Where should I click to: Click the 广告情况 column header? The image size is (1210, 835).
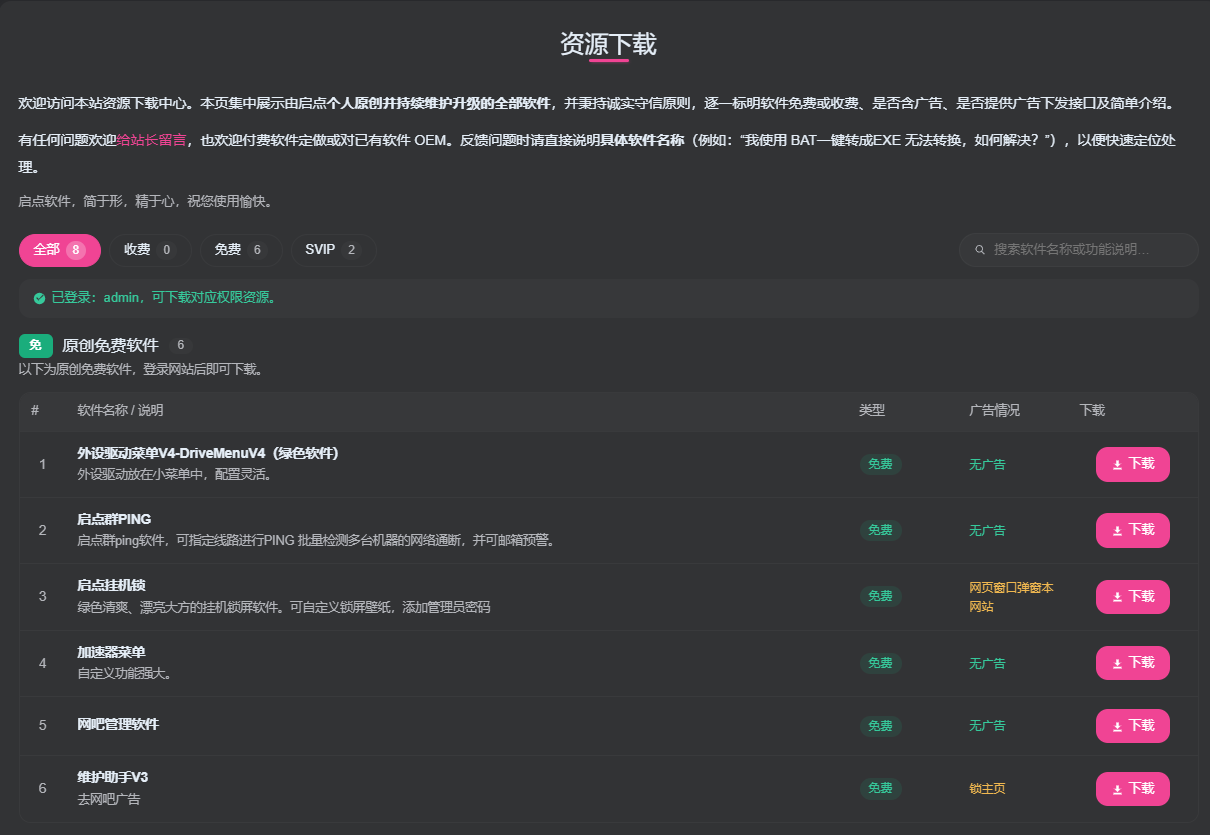pos(994,410)
